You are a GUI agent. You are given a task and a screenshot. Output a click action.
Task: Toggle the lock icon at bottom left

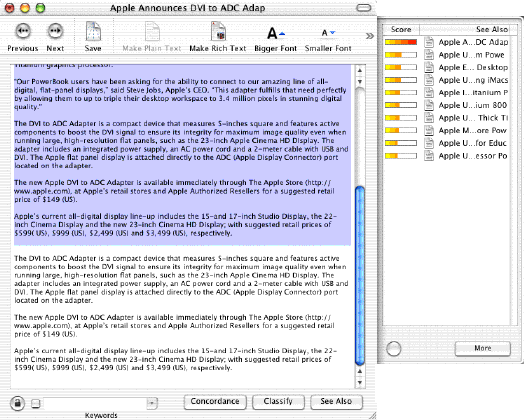coord(17,403)
